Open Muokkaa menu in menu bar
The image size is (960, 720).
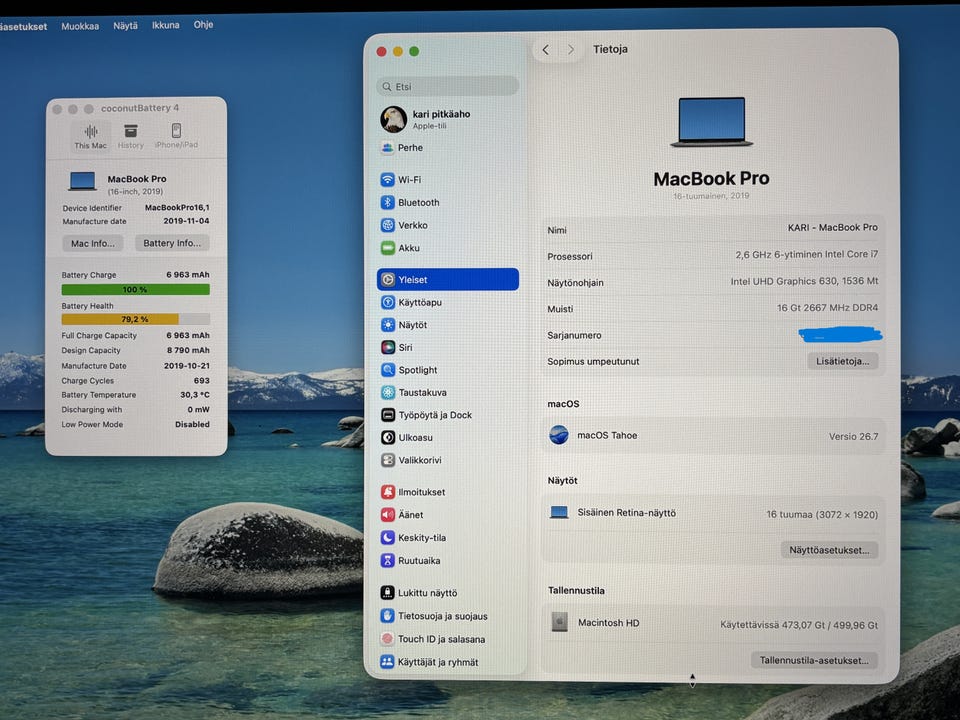[x=80, y=26]
